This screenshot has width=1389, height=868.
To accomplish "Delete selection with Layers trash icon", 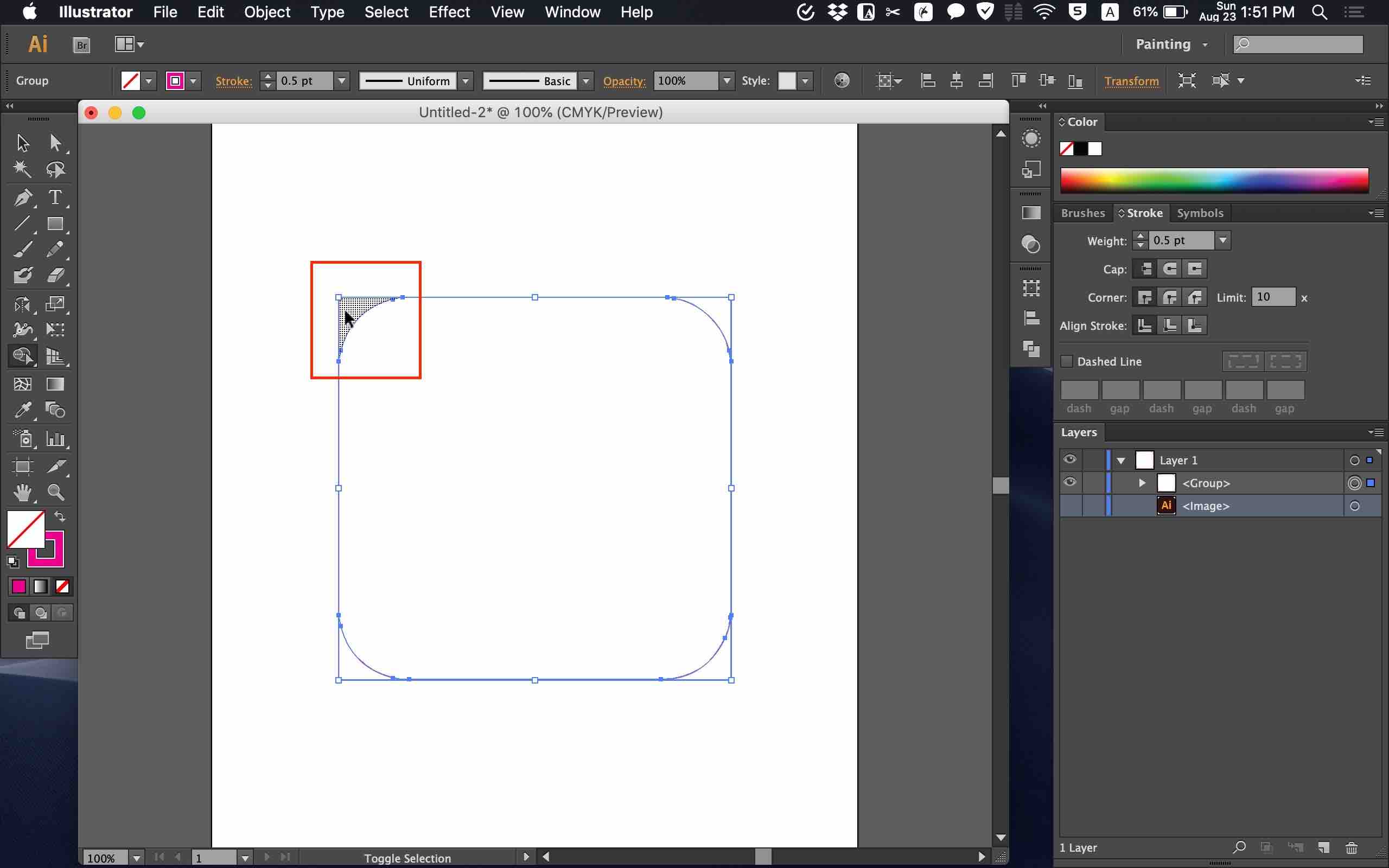I will [x=1352, y=847].
